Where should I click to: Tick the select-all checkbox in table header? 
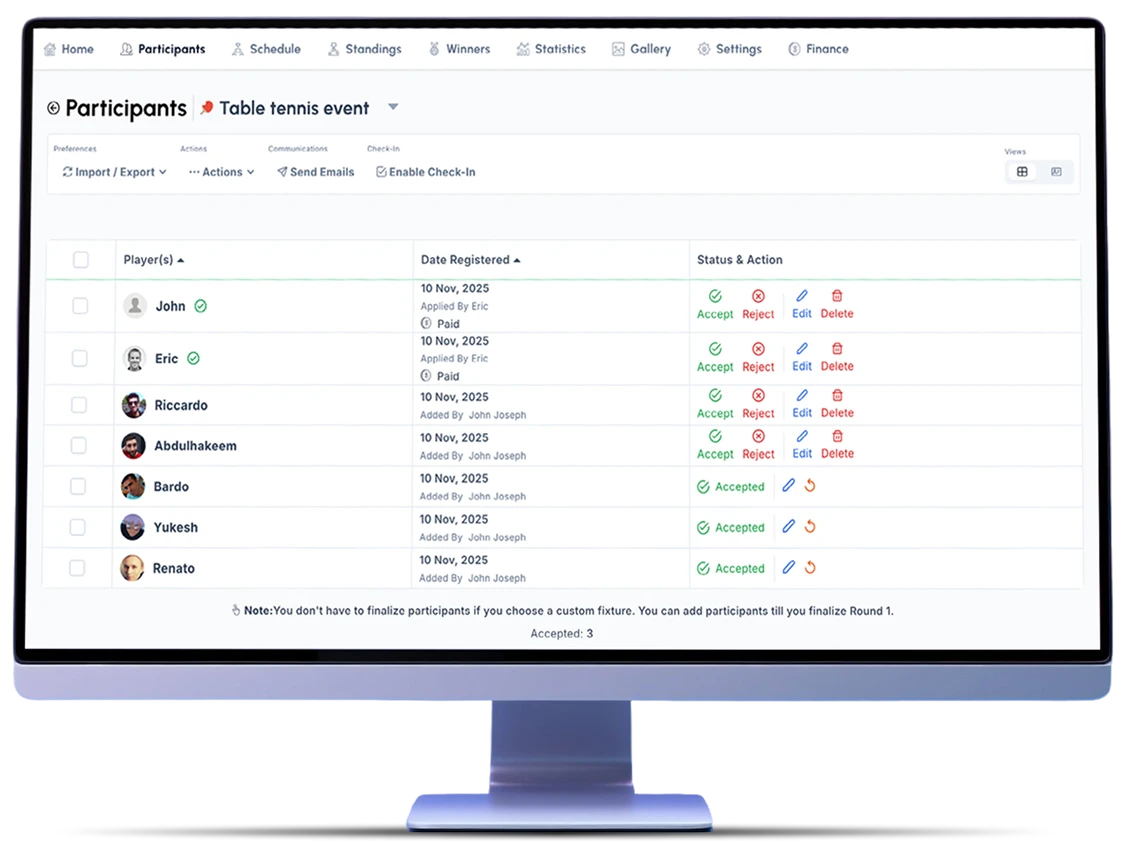click(x=81, y=260)
